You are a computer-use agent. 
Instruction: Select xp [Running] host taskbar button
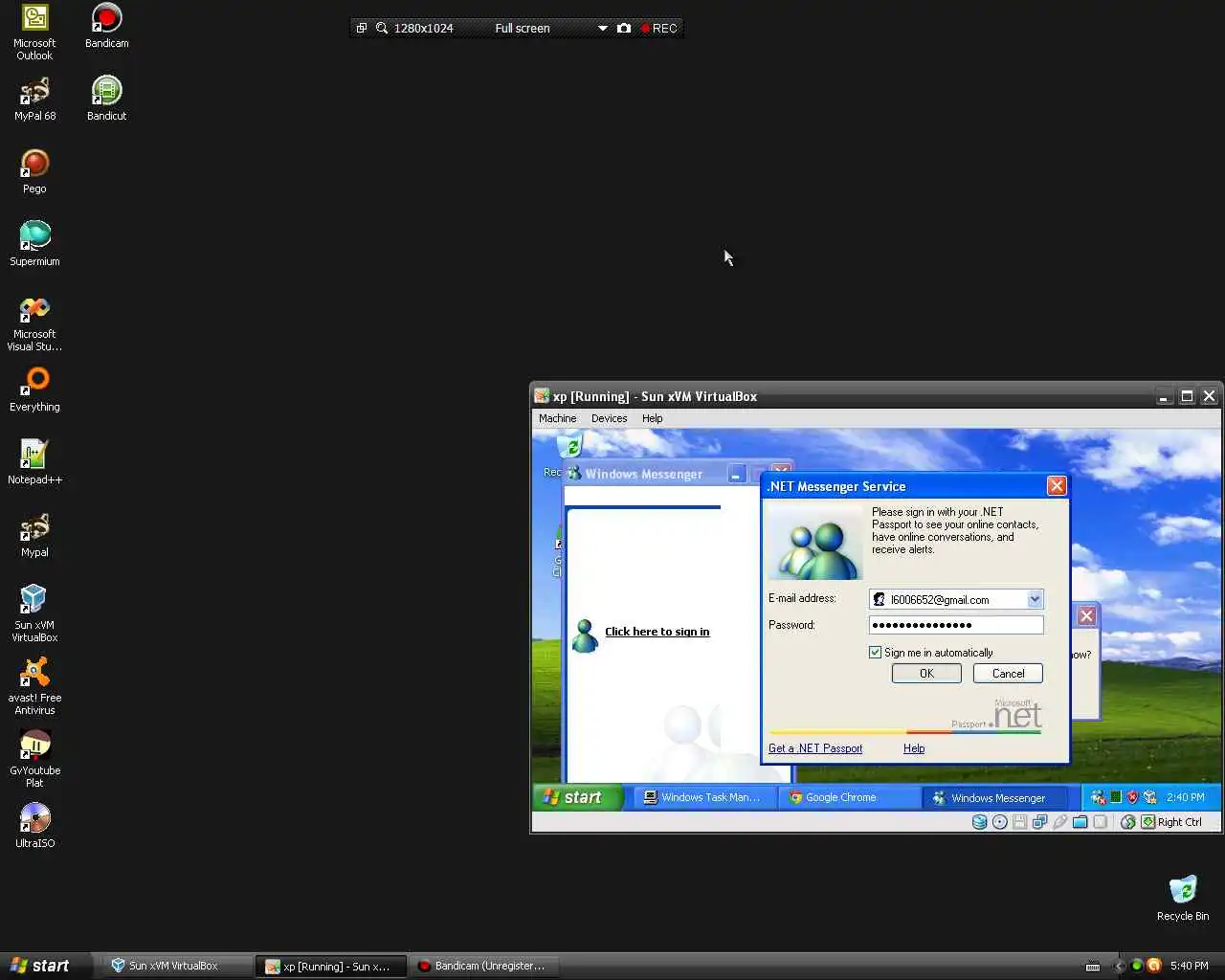(331, 966)
